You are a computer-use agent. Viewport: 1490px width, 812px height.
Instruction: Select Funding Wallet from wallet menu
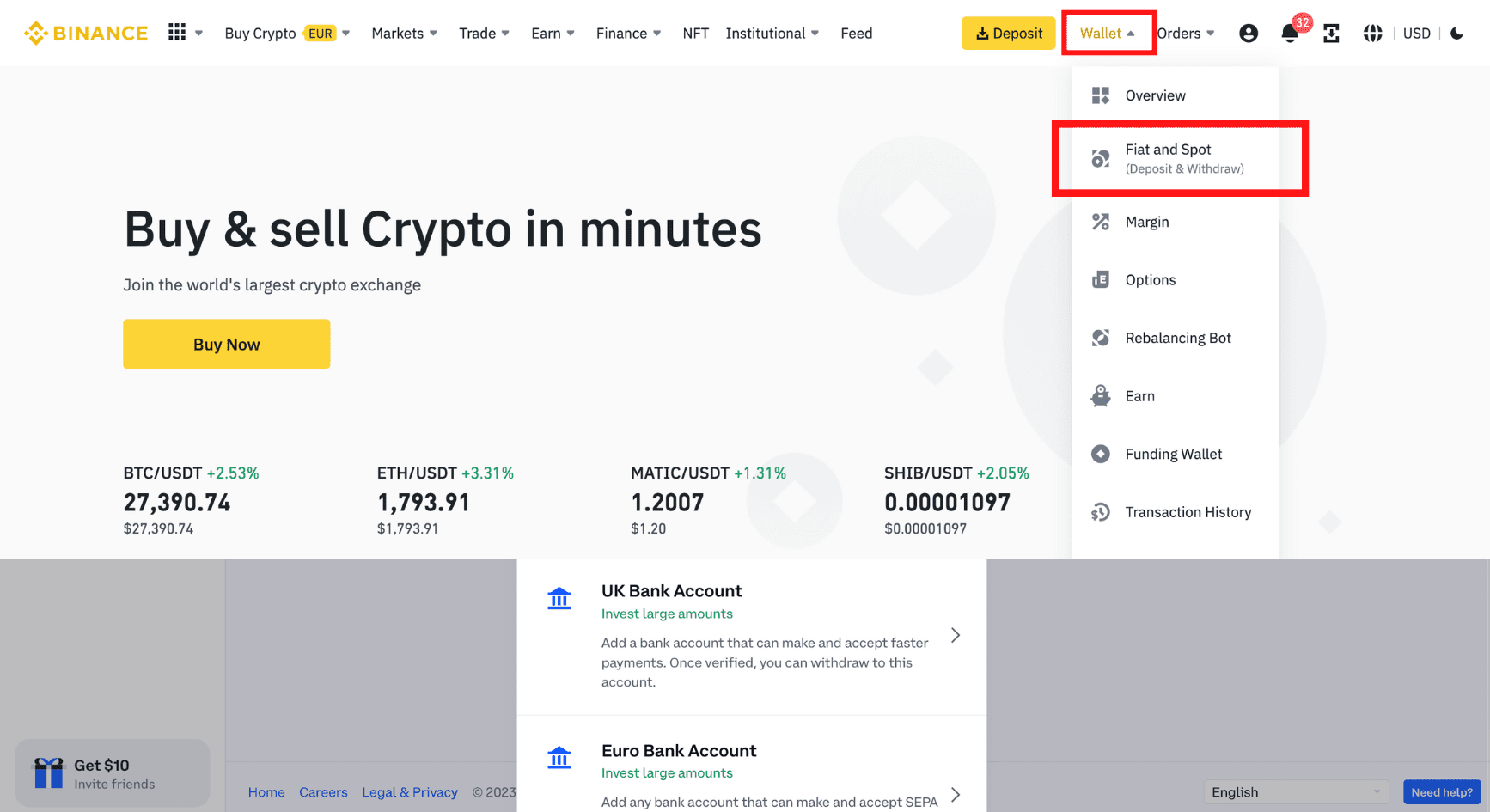click(x=1173, y=454)
